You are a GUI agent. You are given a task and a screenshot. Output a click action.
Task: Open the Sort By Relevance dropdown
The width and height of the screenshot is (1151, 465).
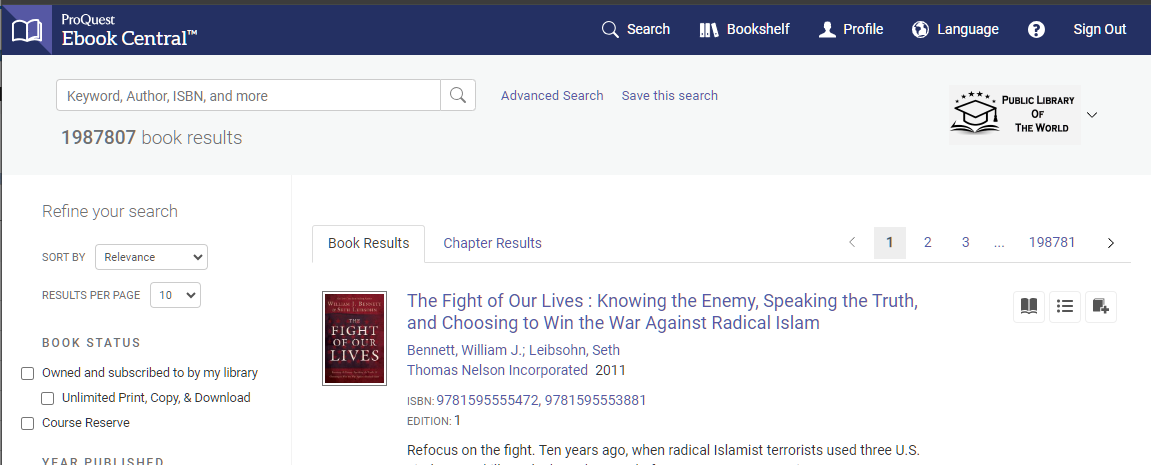[151, 257]
